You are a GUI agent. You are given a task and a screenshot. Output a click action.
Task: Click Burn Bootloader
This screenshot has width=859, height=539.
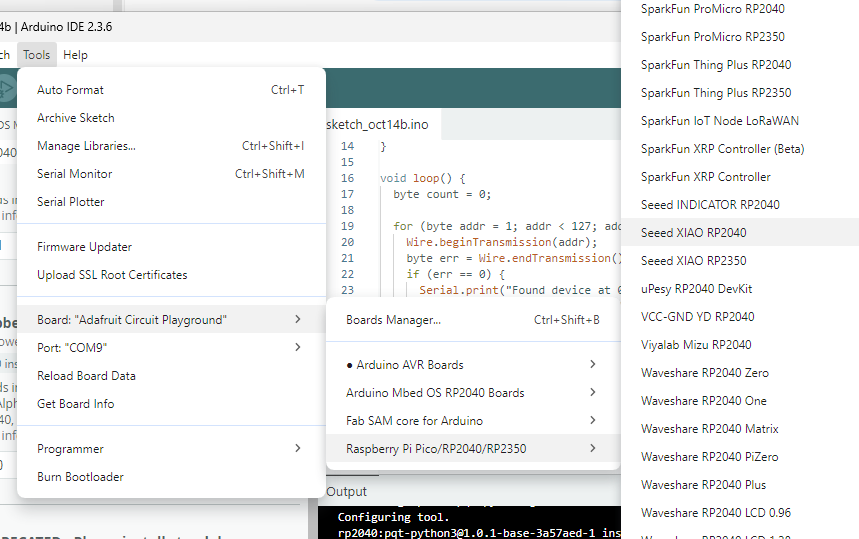point(80,477)
